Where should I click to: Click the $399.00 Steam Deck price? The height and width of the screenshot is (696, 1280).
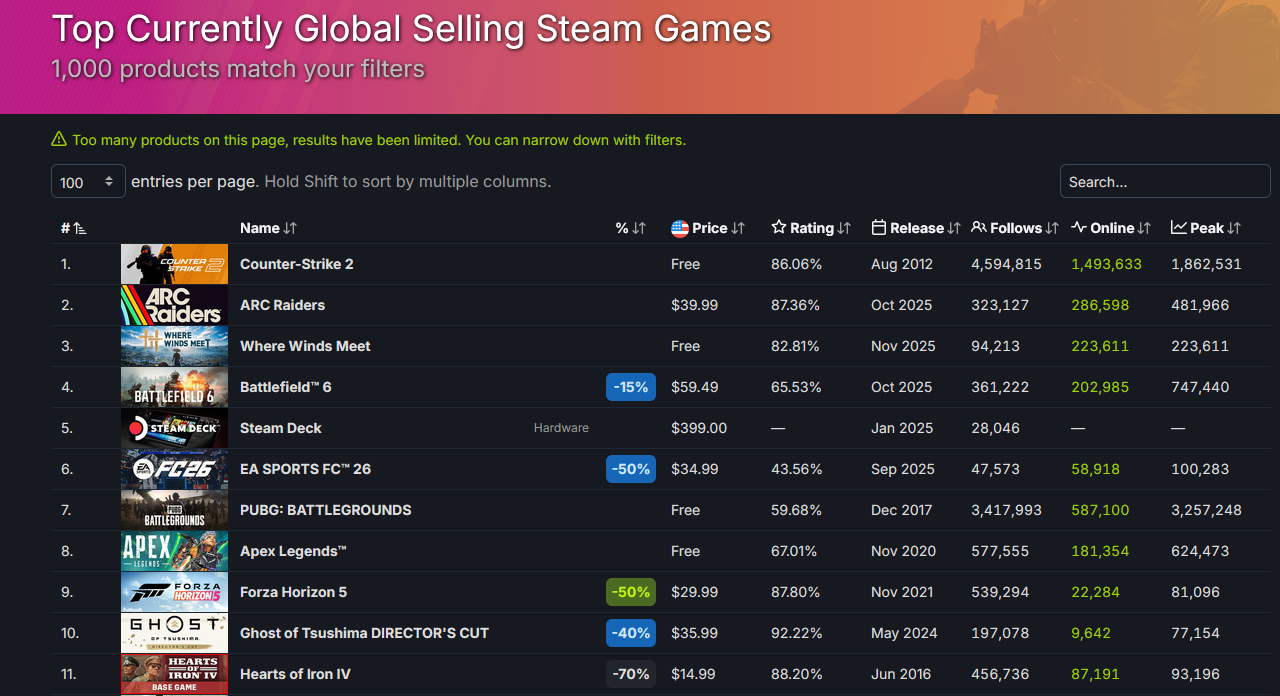point(699,428)
